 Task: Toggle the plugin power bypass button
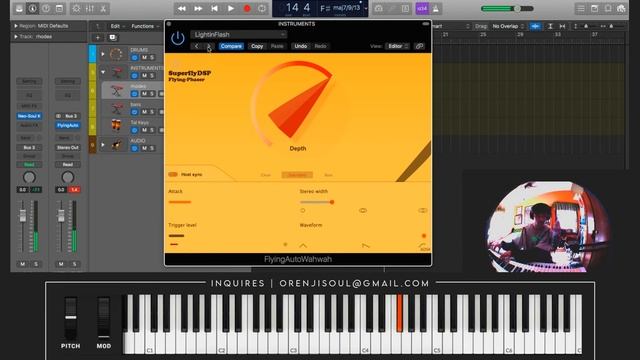point(178,39)
